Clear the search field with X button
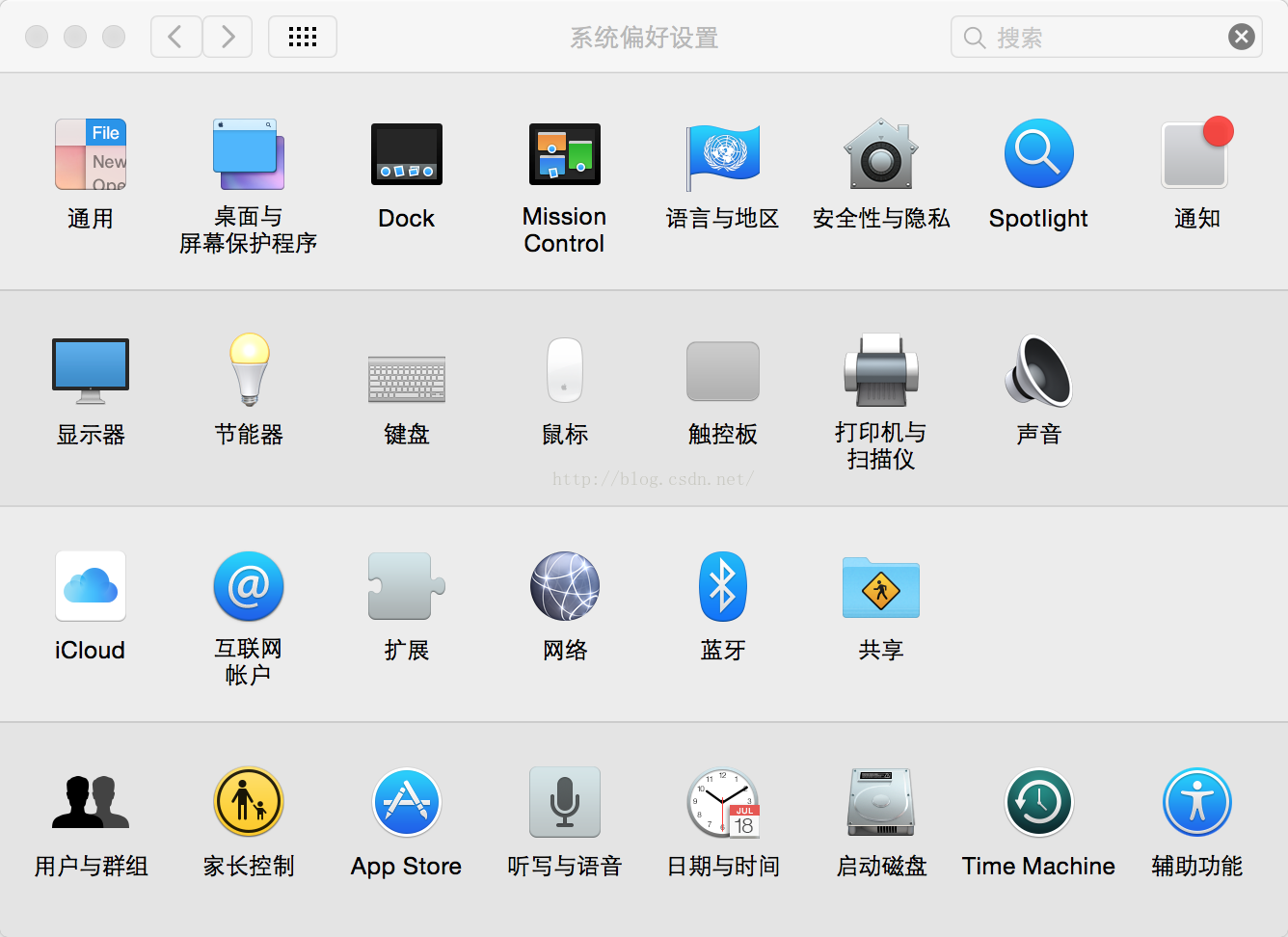Screen dimensions: 1288x937 (x=1242, y=37)
